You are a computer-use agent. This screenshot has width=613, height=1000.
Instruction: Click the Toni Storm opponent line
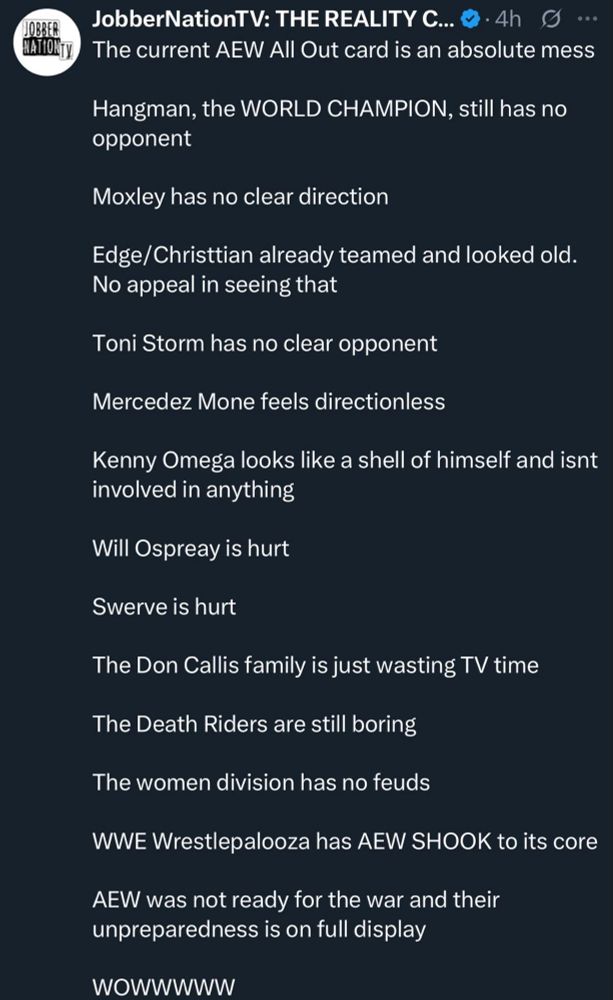264,344
